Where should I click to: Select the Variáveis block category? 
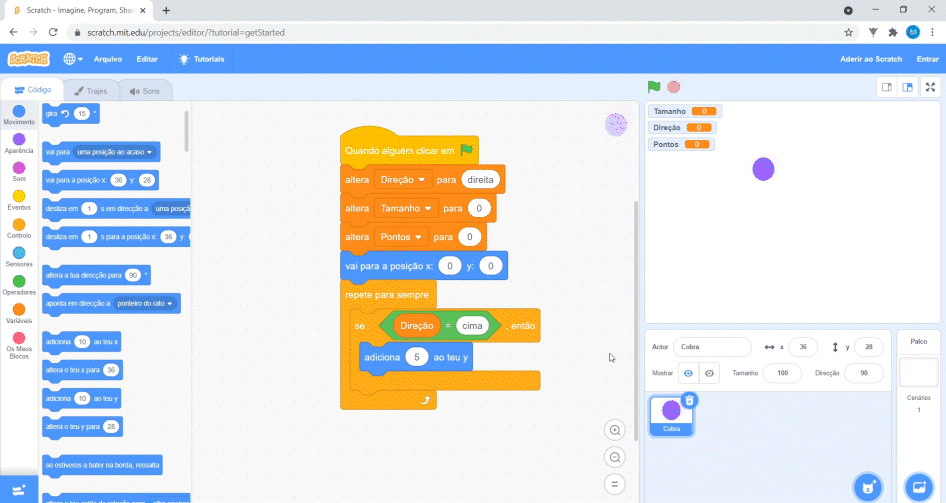[x=19, y=313]
